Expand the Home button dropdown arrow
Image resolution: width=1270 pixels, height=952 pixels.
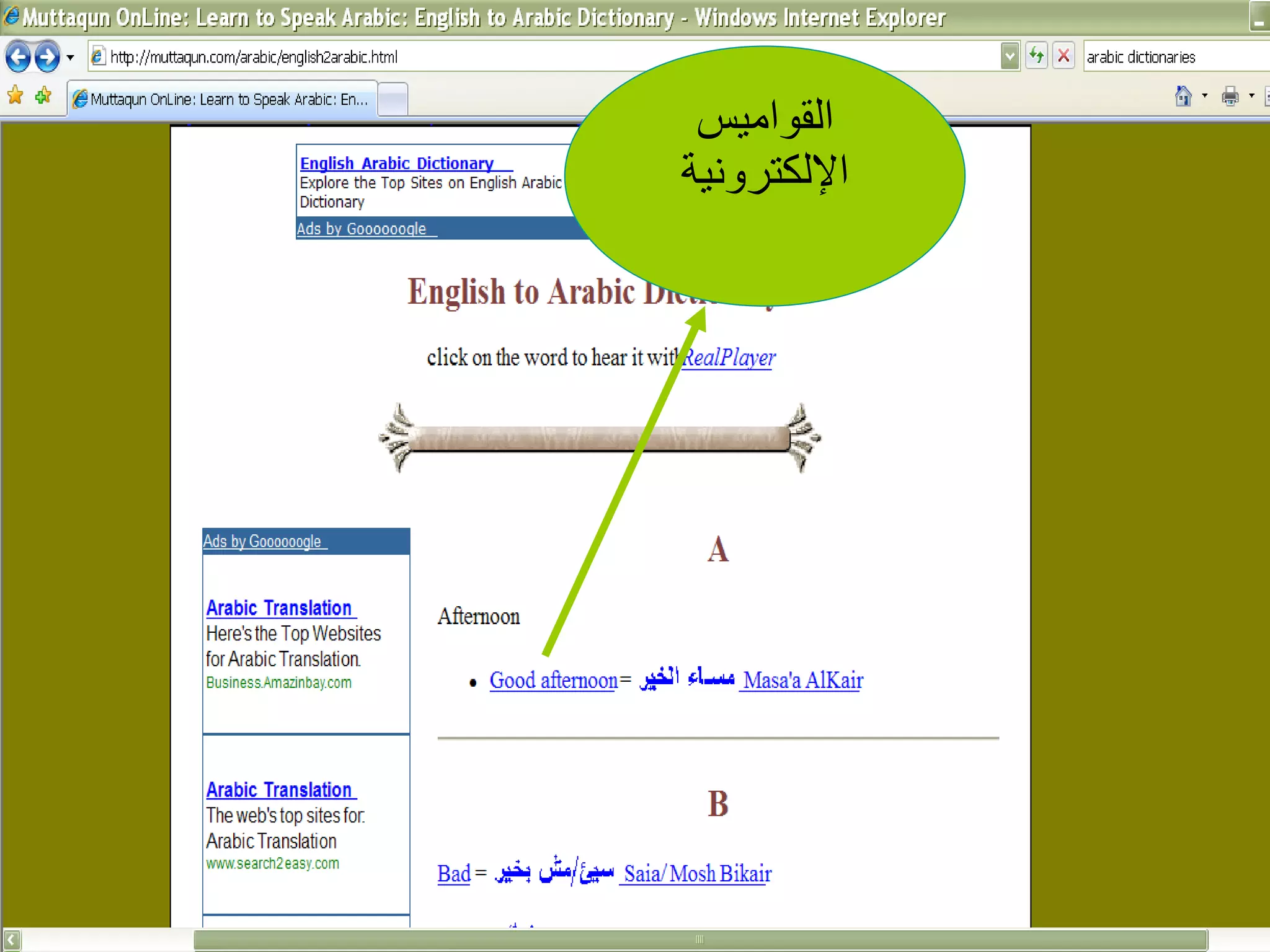(1204, 96)
